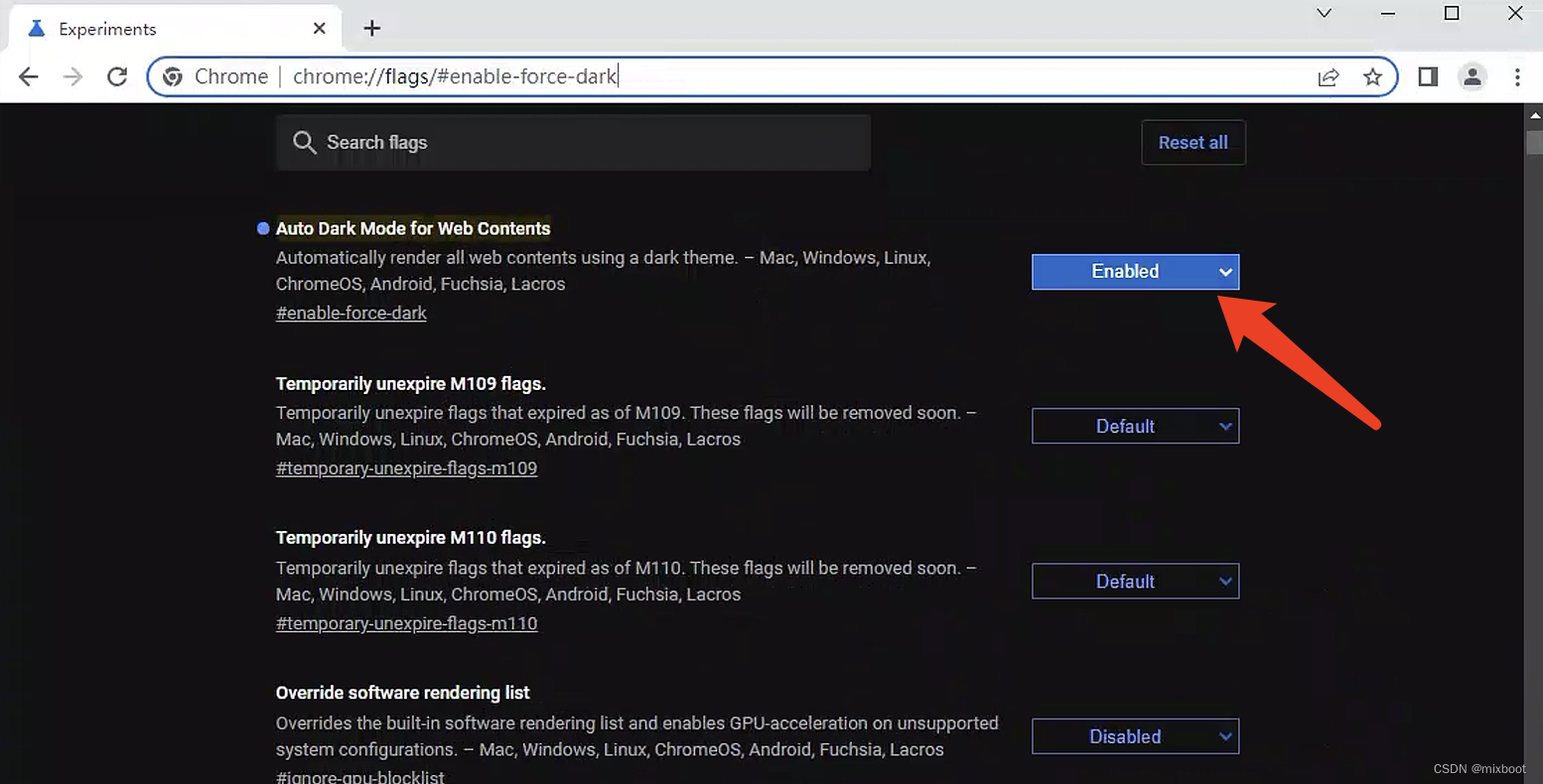Click the Reset all button
Screen dimensions: 1543x784
(x=1193, y=143)
